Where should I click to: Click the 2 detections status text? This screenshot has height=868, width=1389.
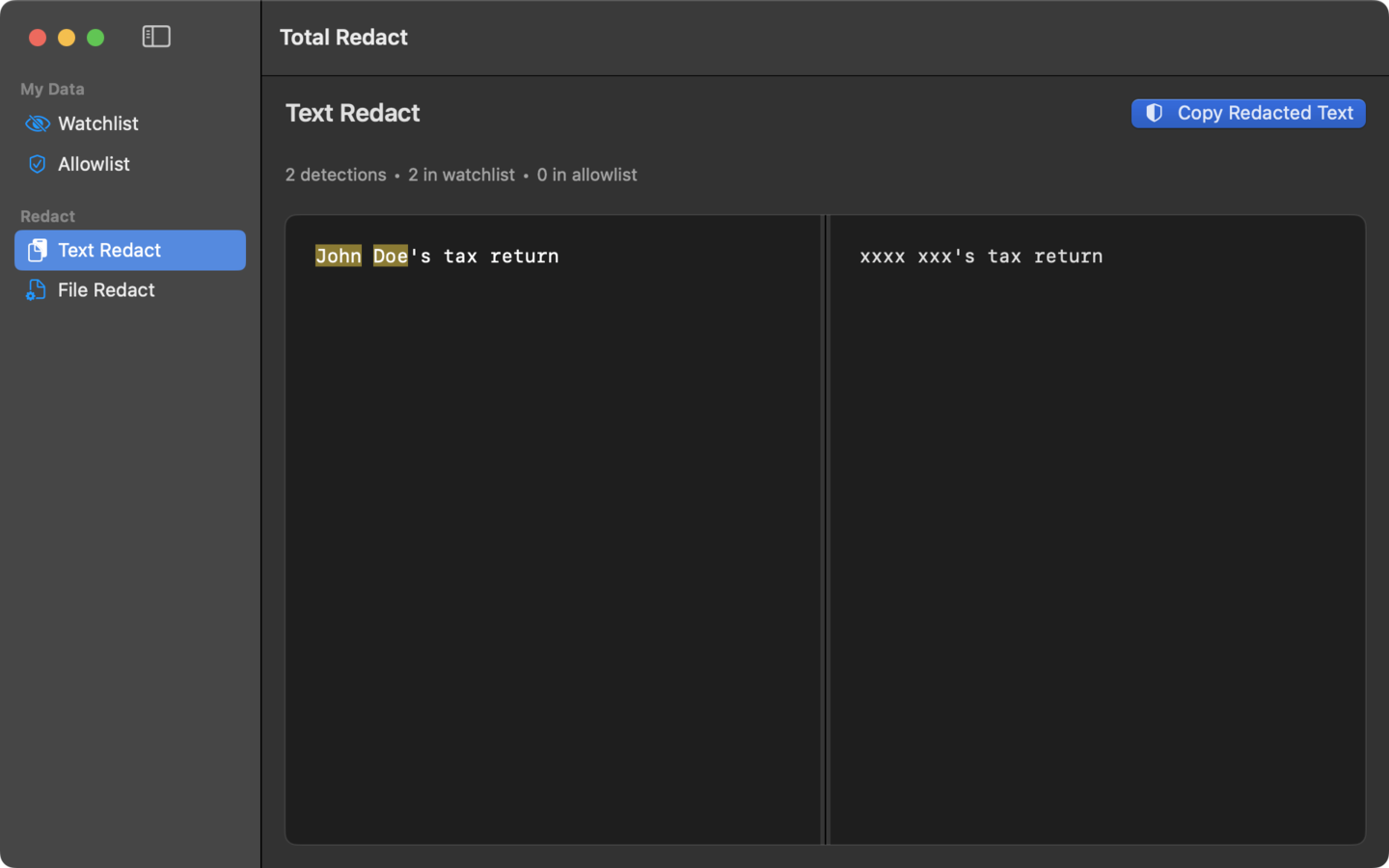coord(336,175)
